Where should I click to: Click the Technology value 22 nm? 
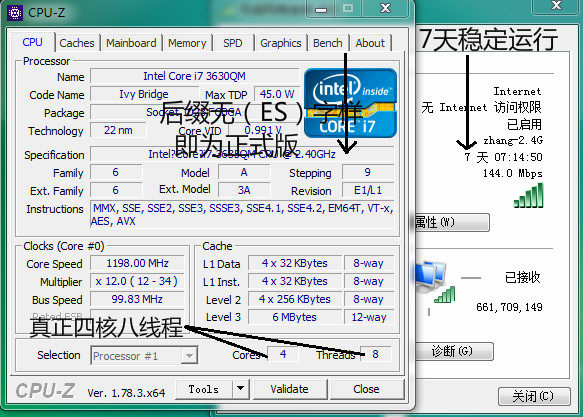click(118, 130)
